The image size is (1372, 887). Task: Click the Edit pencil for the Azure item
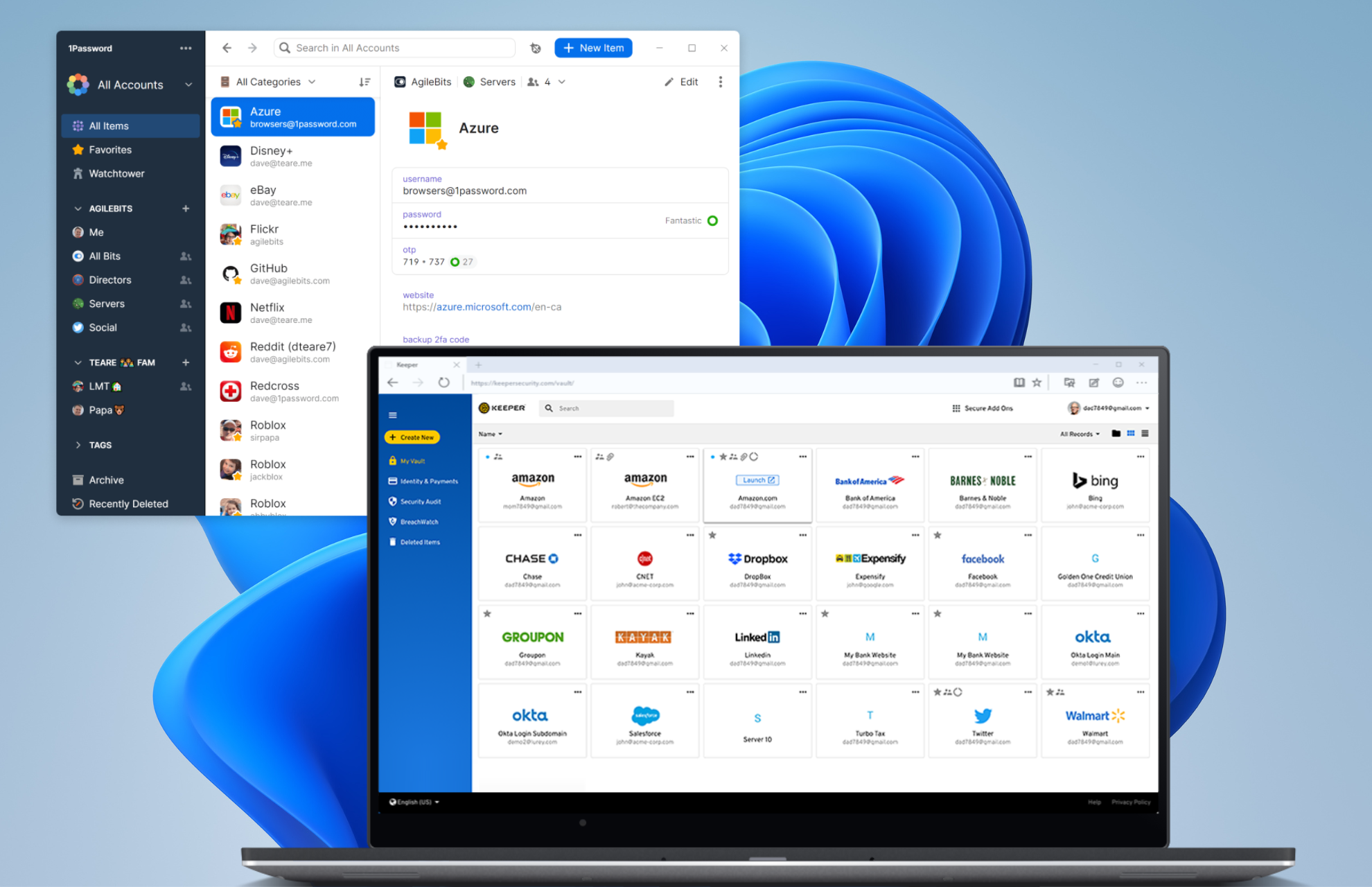pyautogui.click(x=681, y=82)
